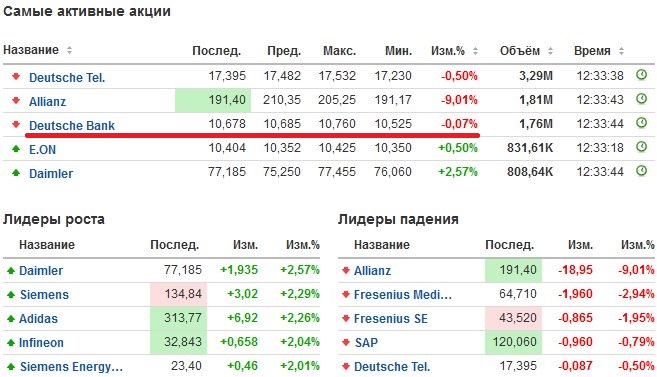Sort by Объём column arrows
Image resolution: width=657 pixels, height=377 pixels.
[x=550, y=51]
